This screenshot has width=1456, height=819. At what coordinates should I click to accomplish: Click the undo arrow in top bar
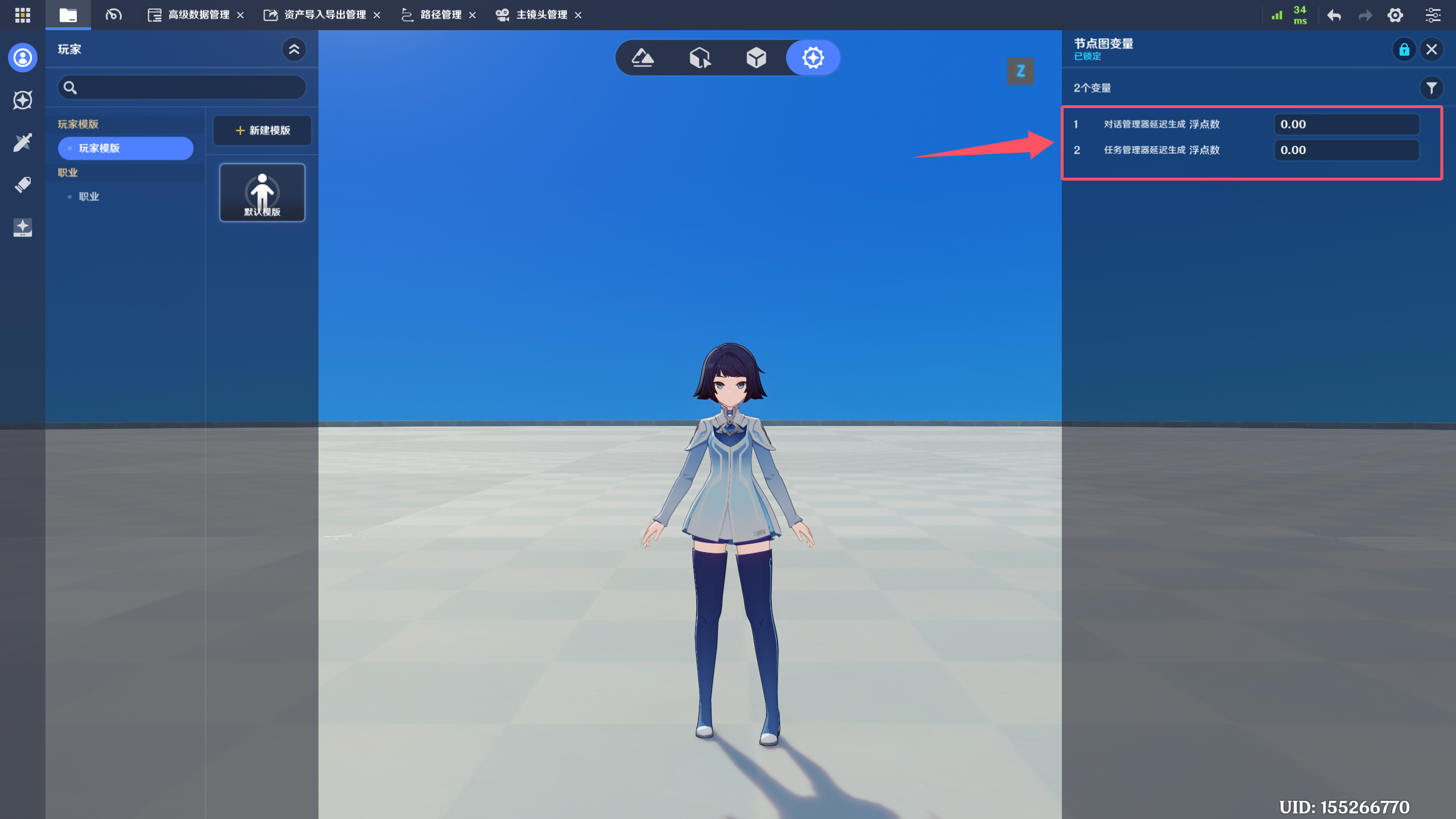(1334, 15)
